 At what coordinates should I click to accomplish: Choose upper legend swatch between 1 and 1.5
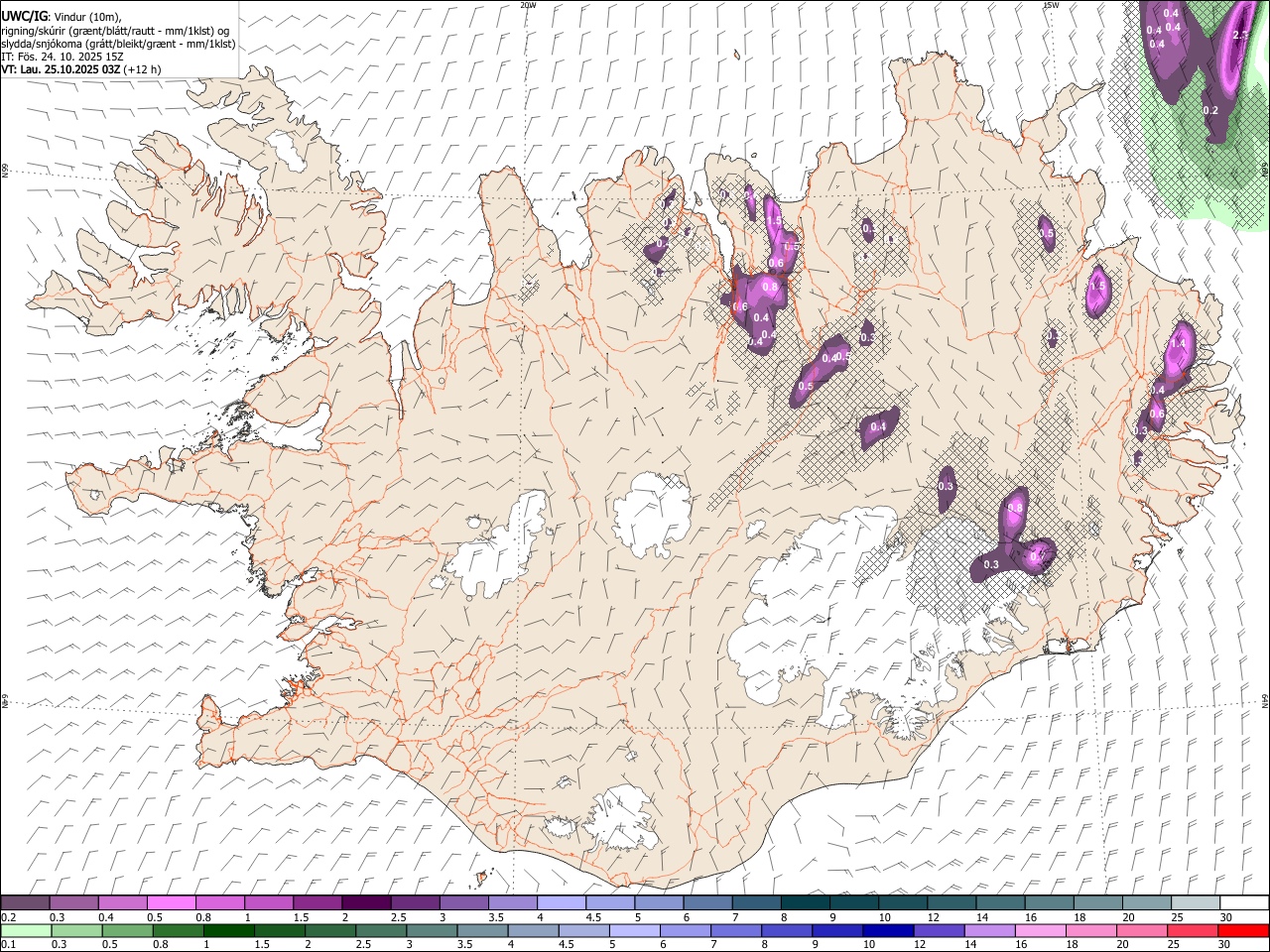[x=268, y=903]
